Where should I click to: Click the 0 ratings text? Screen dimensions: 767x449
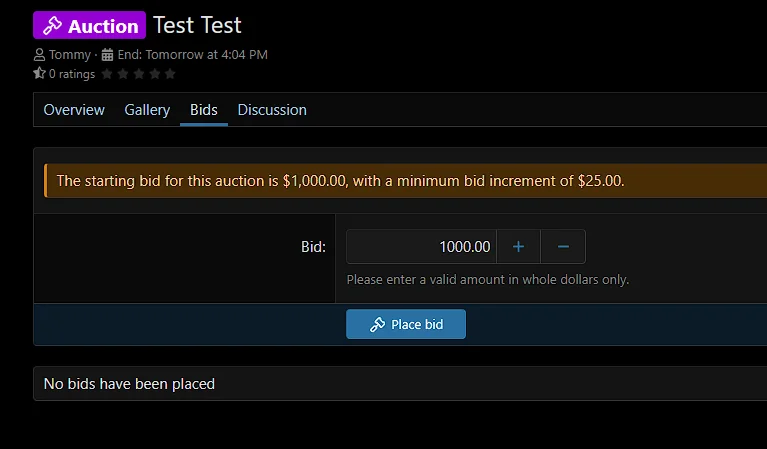[x=72, y=74]
